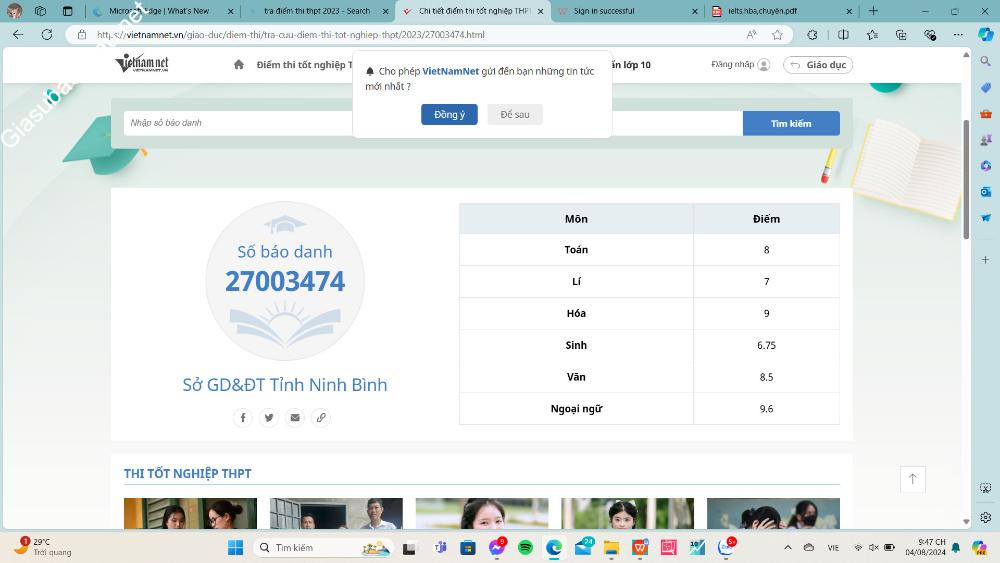Click the scroll-to-top arrow button

[x=912, y=479]
